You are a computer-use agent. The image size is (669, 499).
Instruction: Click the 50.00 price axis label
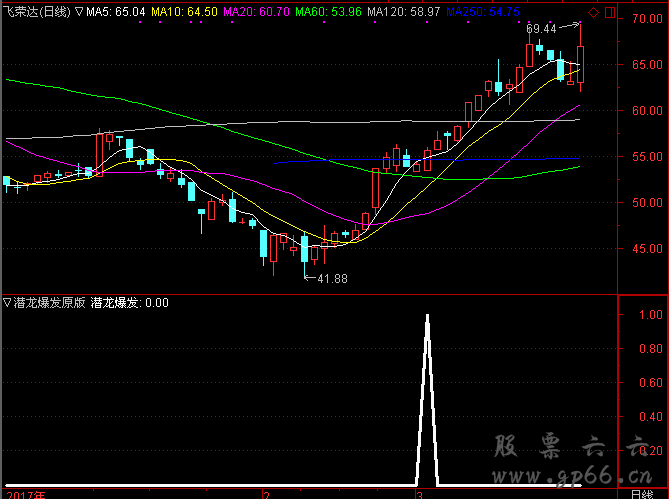647,203
